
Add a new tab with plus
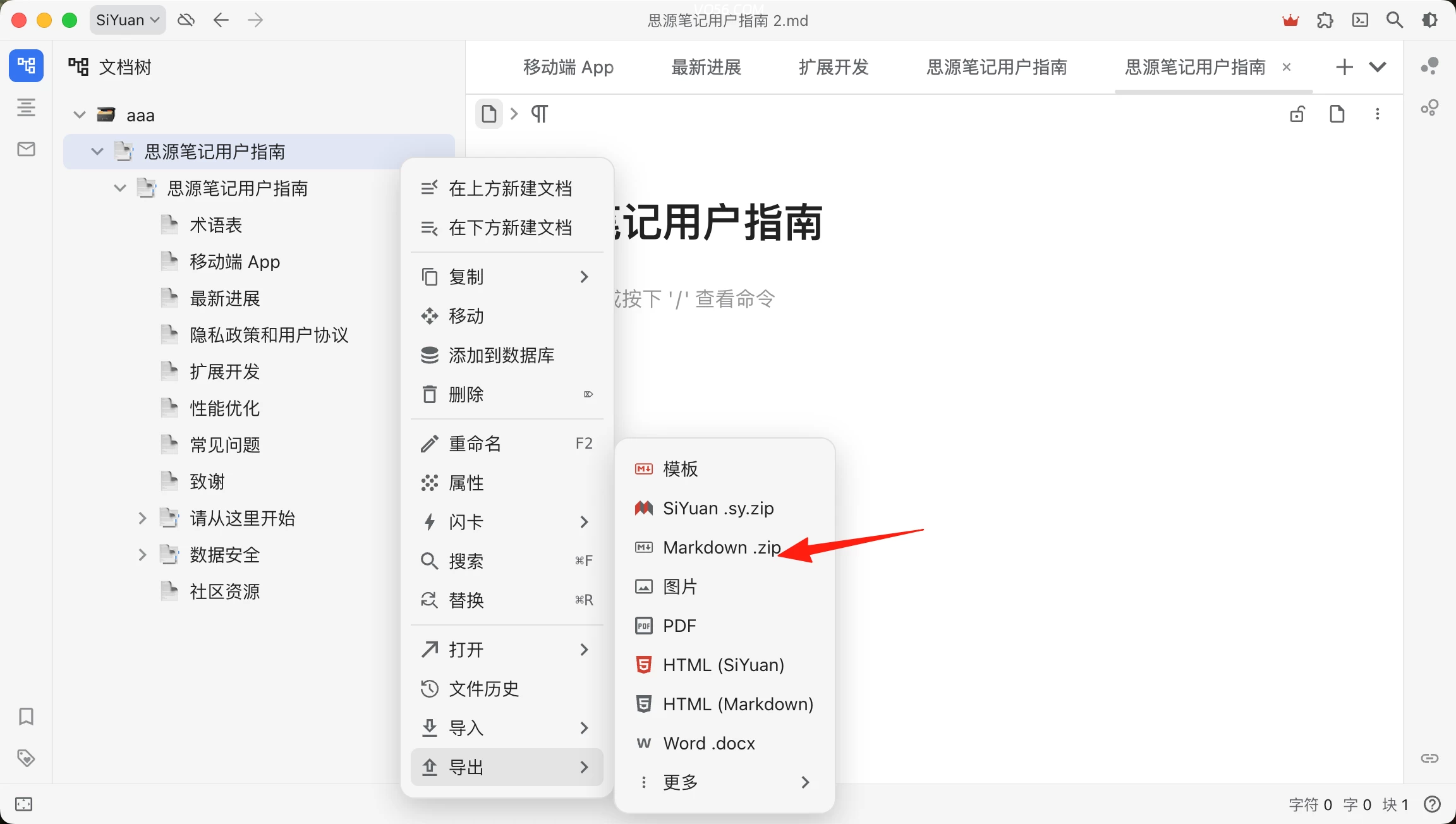pos(1345,67)
